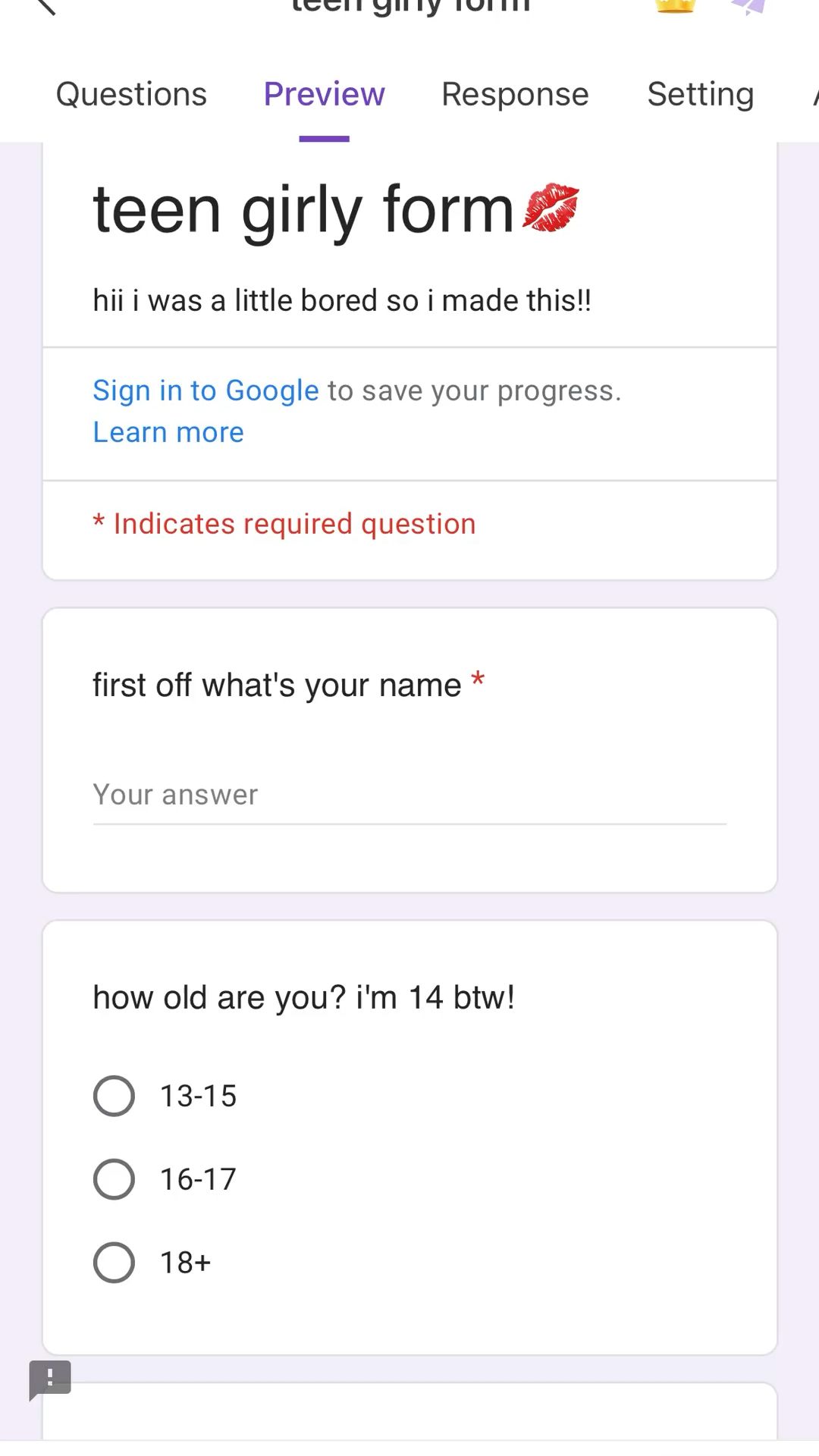Click the Sign in to Google link
This screenshot has height=1456, width=819.
[206, 391]
